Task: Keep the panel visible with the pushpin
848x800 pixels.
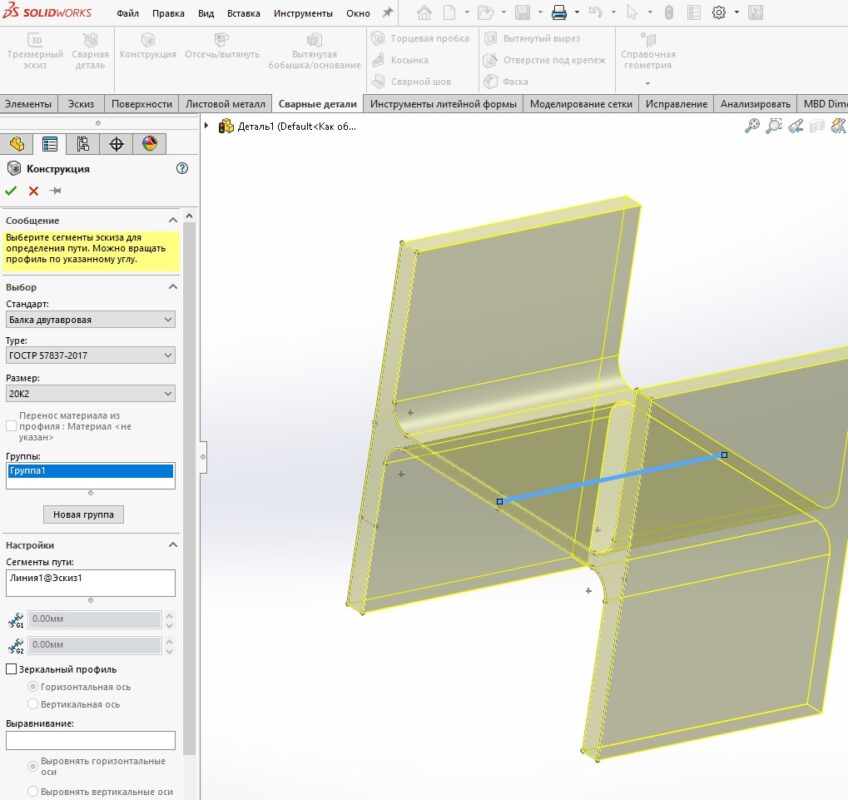Action: [56, 190]
